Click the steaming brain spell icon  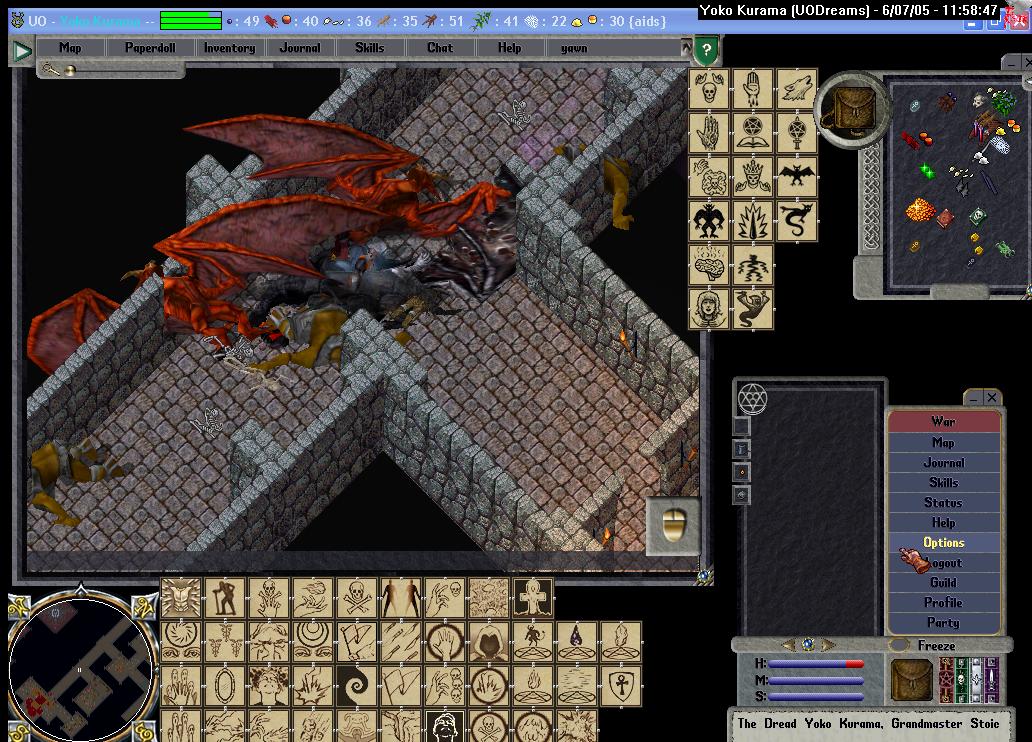pos(709,265)
